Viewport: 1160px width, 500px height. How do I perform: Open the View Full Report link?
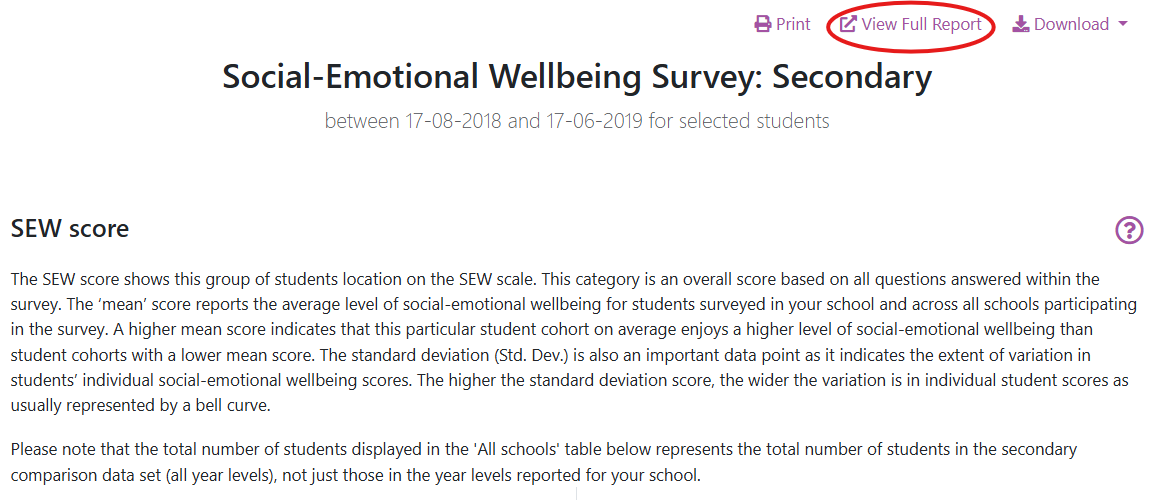pos(921,24)
